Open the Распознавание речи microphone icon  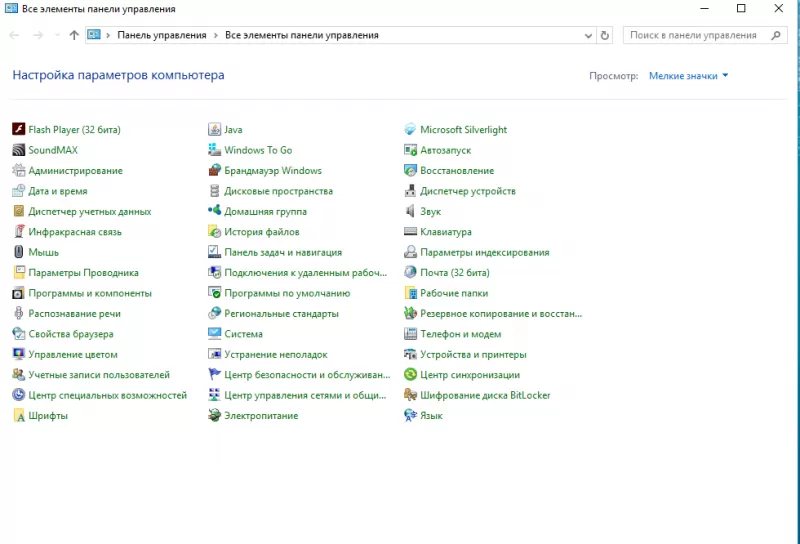coord(18,313)
